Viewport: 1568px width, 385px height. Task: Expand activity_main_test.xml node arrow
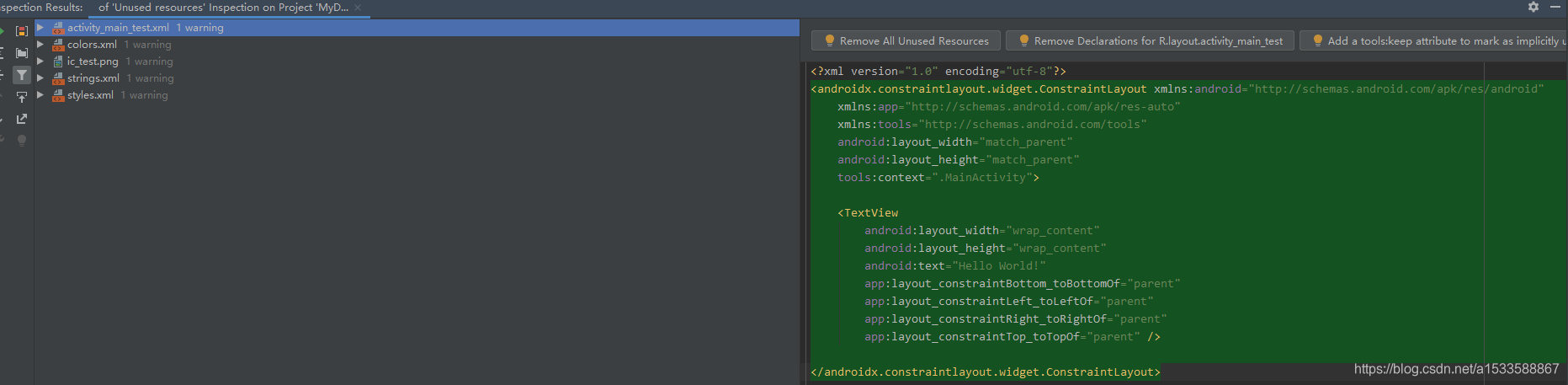click(40, 28)
